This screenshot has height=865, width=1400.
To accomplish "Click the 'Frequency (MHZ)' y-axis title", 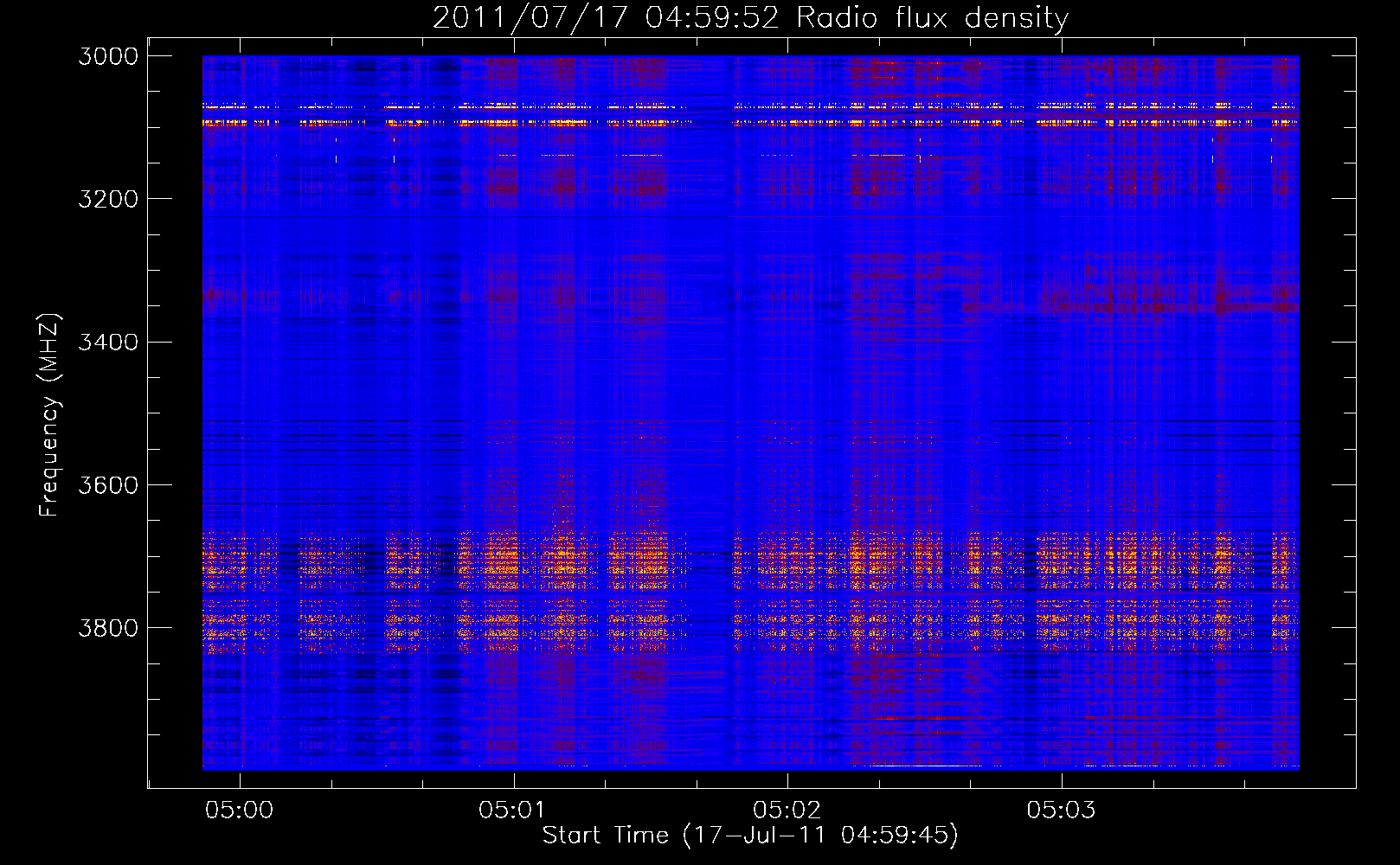I will click(49, 415).
